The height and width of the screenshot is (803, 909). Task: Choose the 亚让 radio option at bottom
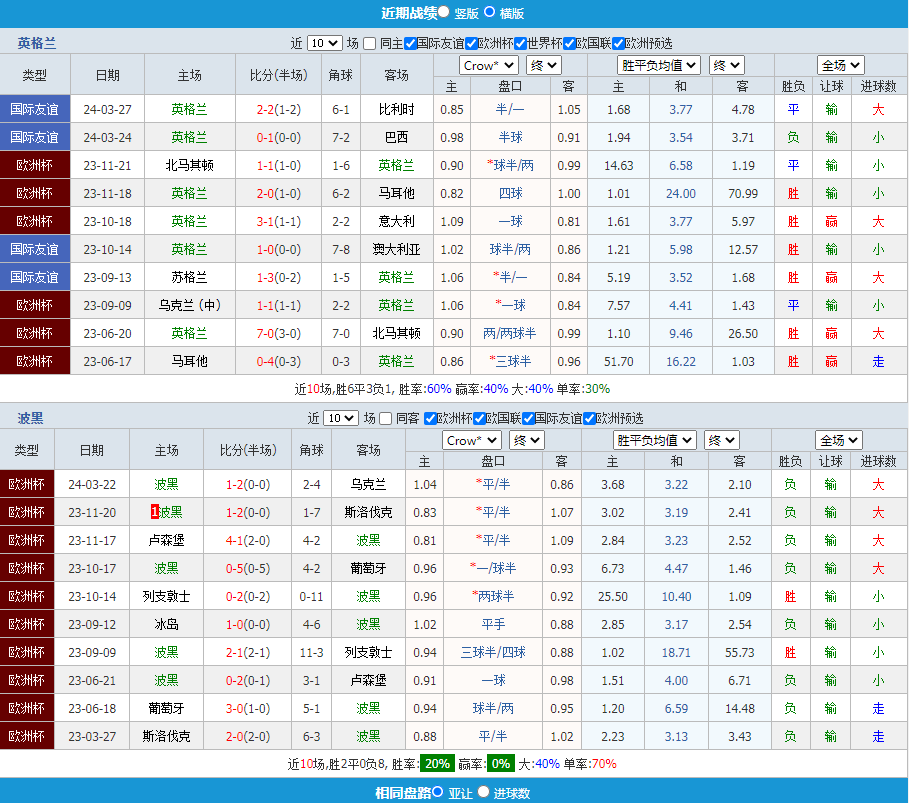440,792
